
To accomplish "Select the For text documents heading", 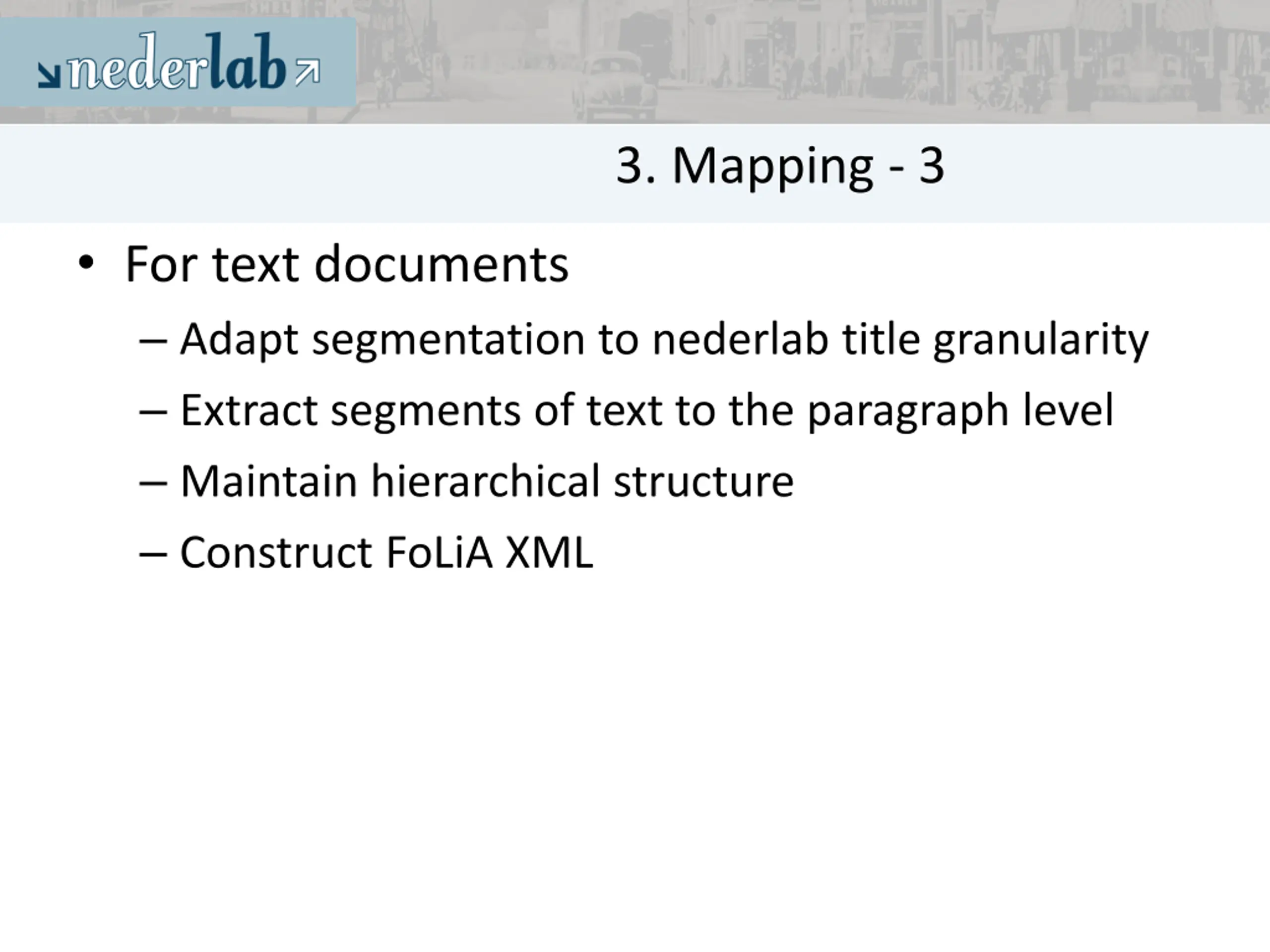I will click(x=347, y=265).
